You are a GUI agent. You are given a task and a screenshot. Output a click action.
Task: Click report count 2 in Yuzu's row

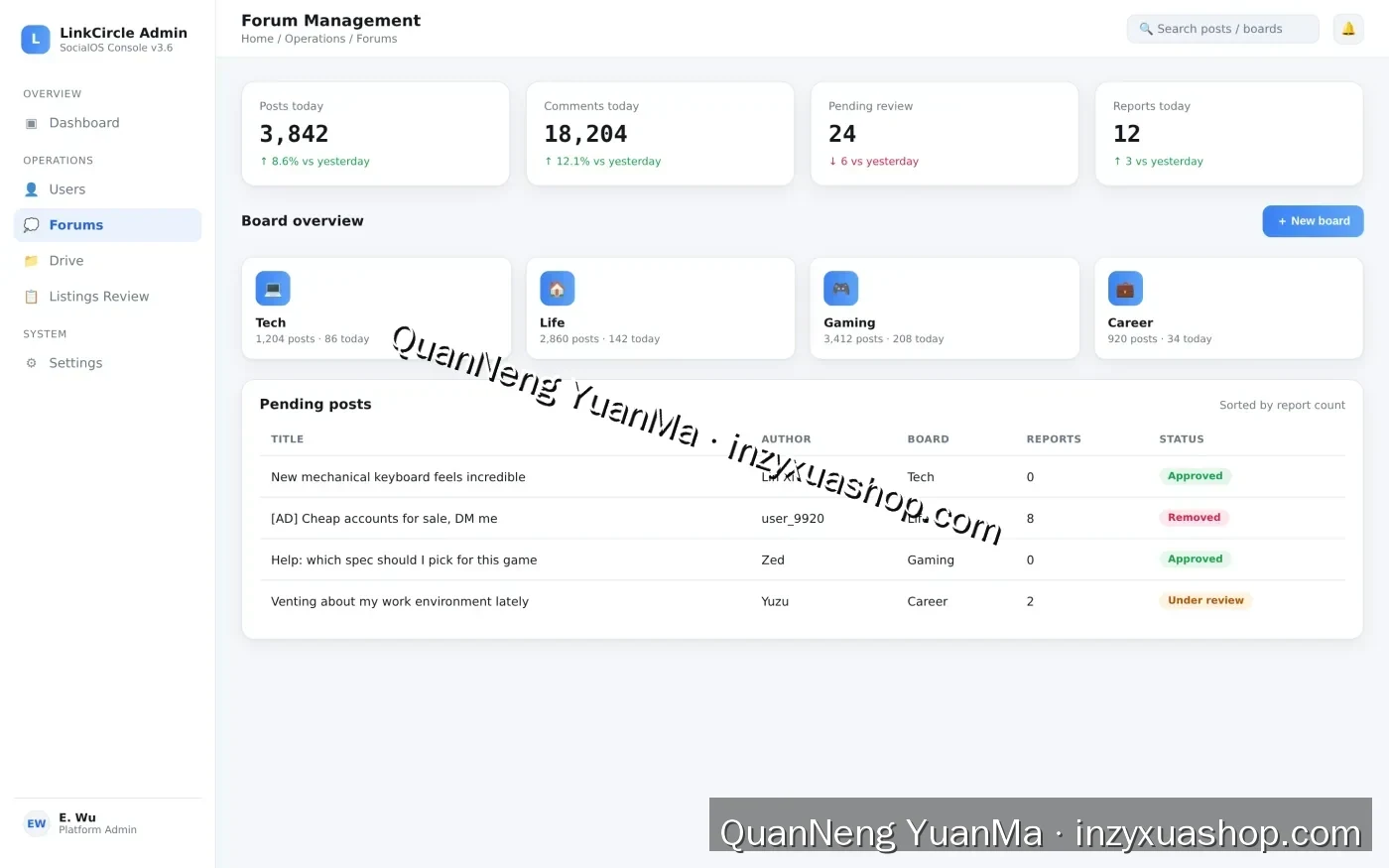coord(1030,601)
